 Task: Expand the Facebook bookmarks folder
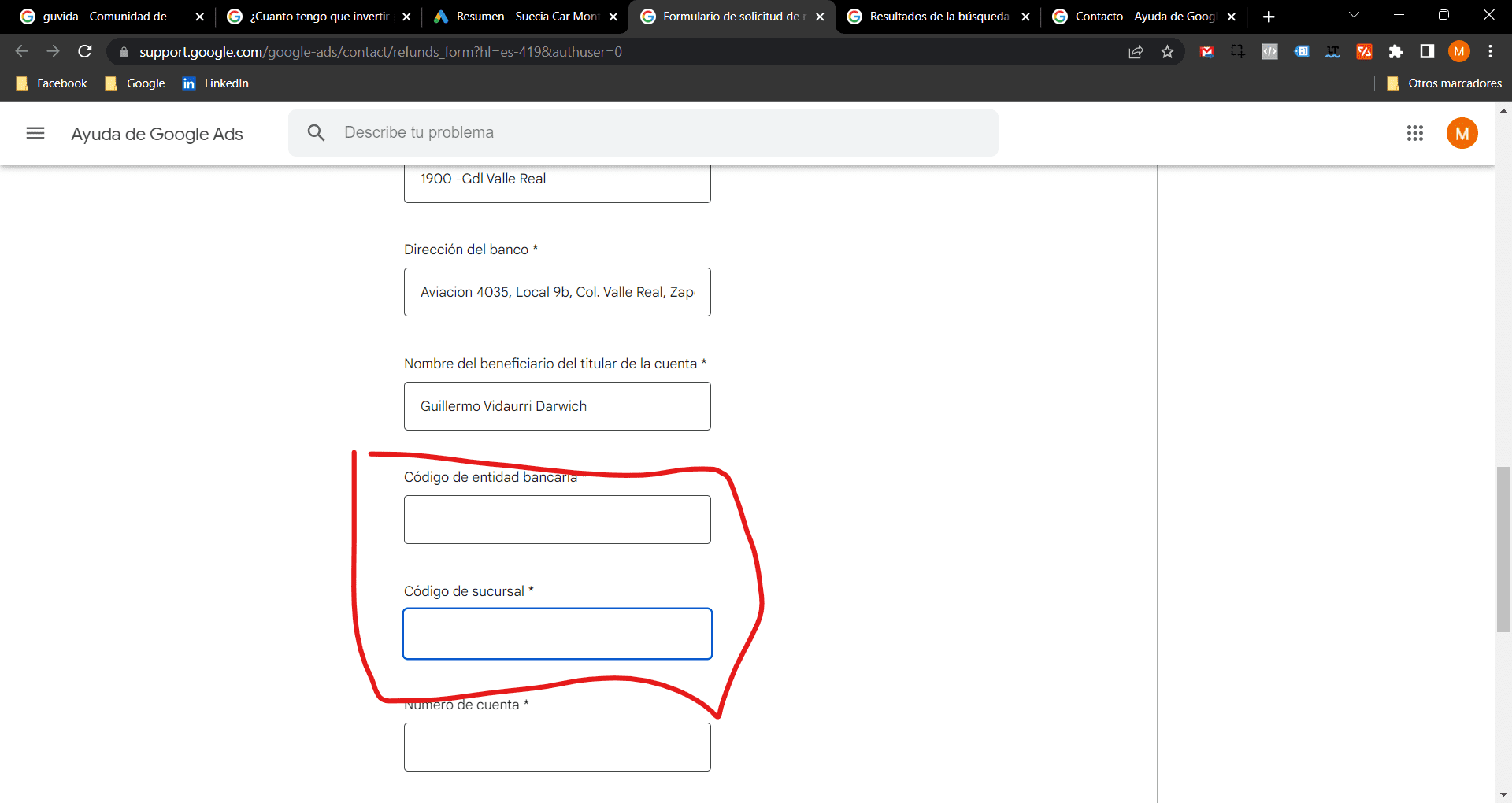(52, 83)
